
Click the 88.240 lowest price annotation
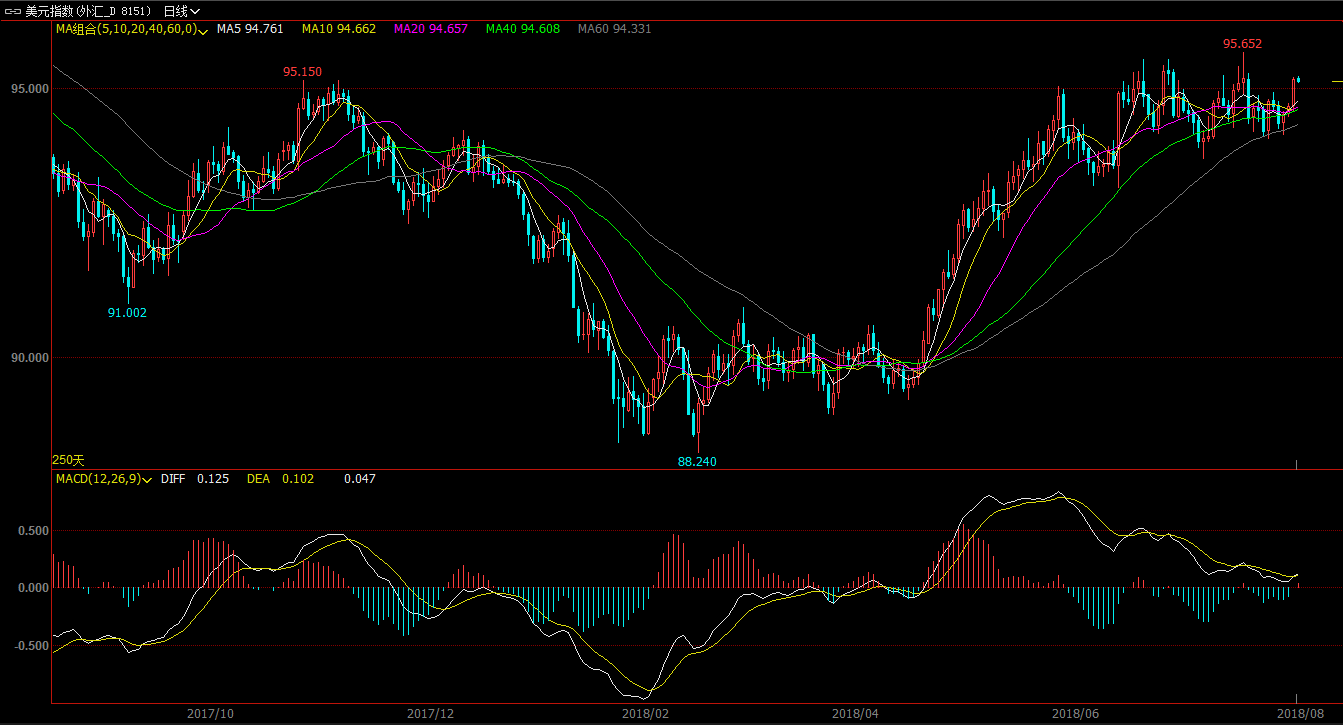[697, 462]
